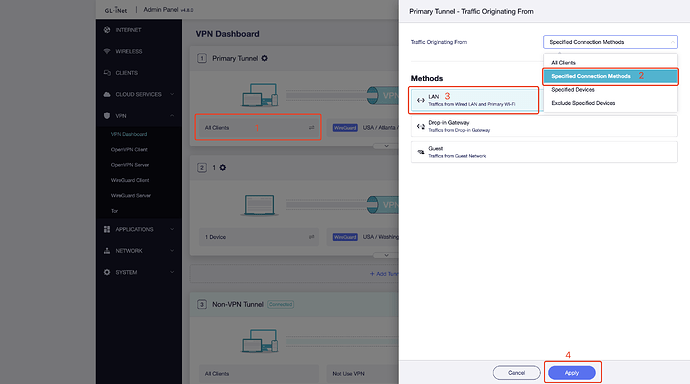
Task: Click the Applications grid icon
Action: tap(107, 229)
